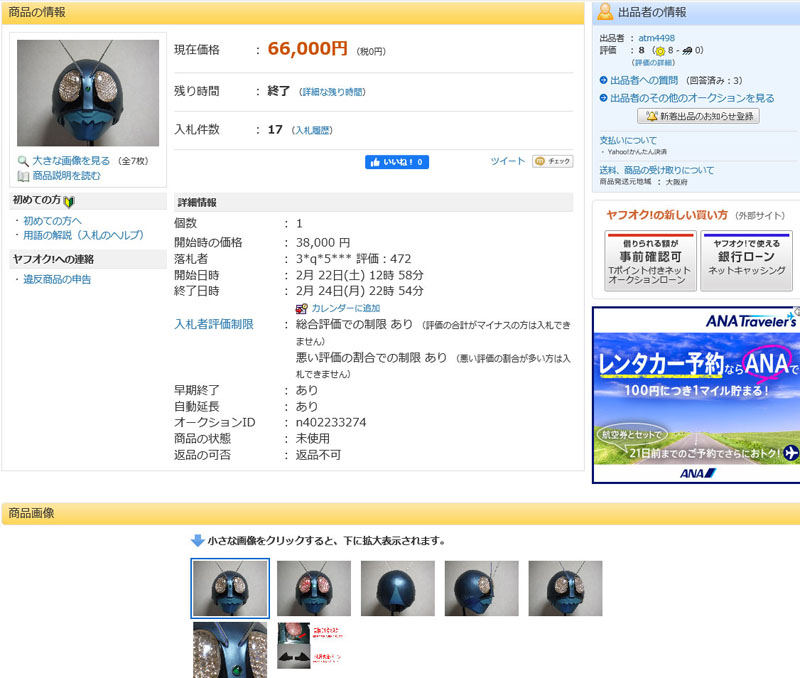Open 支払いについて link
This screenshot has height=678, width=800.
click(628, 140)
